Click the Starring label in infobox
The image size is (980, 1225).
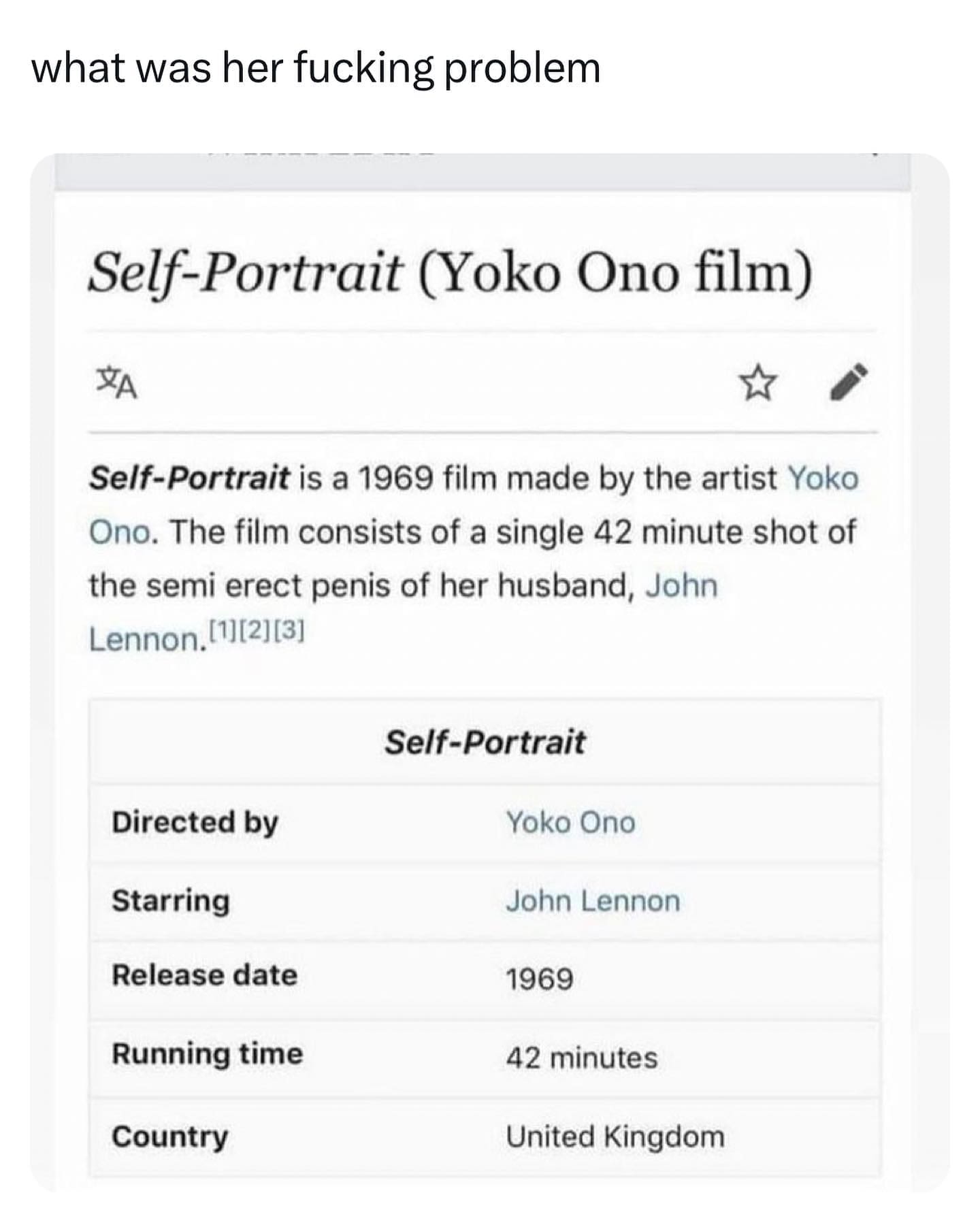point(171,900)
